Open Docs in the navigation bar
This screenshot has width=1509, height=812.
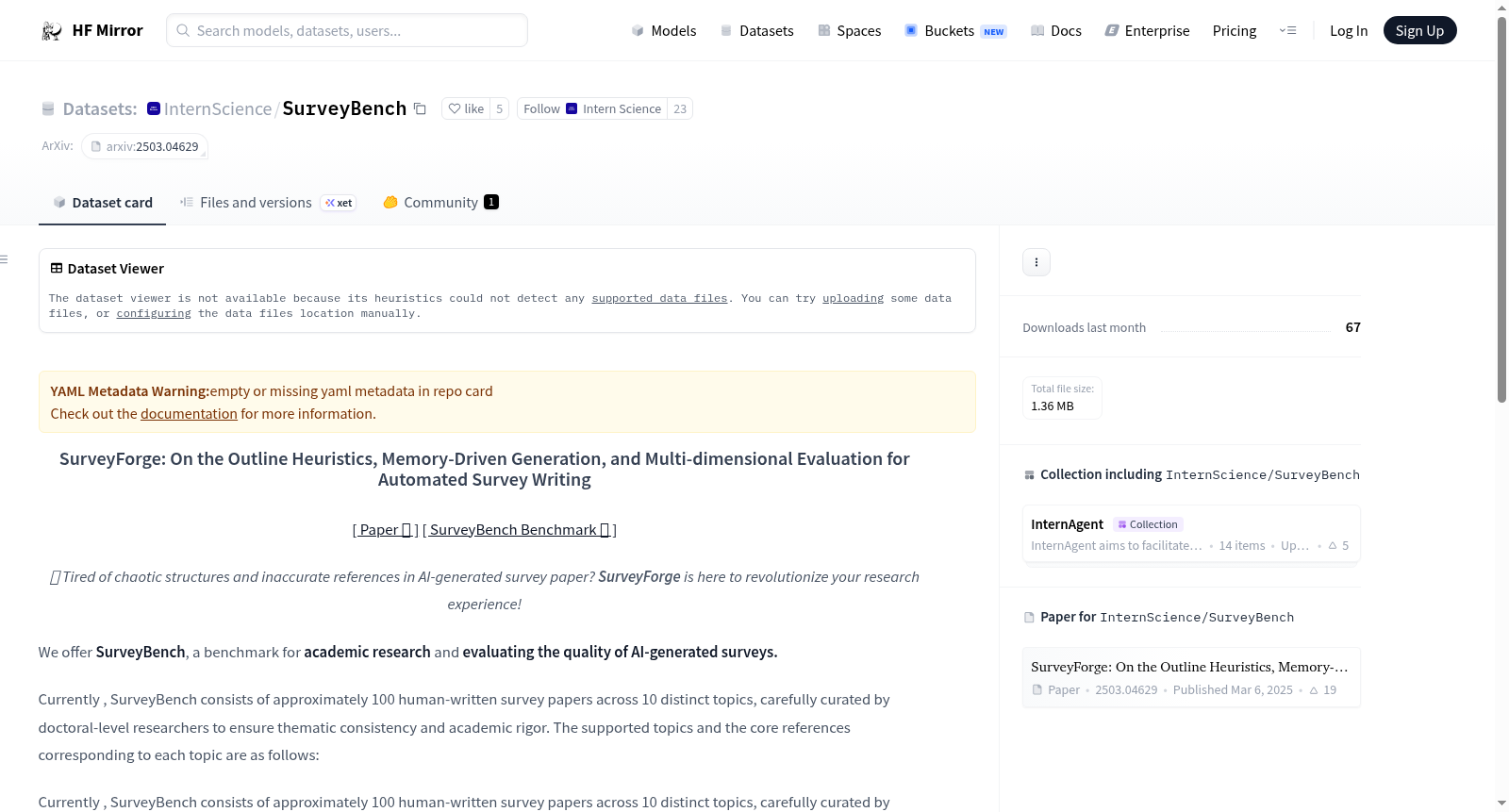[x=1055, y=31]
